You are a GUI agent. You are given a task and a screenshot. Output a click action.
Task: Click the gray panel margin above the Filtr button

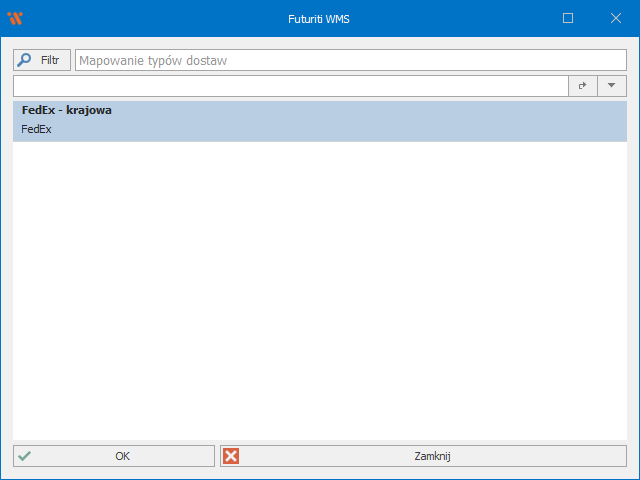42,43
